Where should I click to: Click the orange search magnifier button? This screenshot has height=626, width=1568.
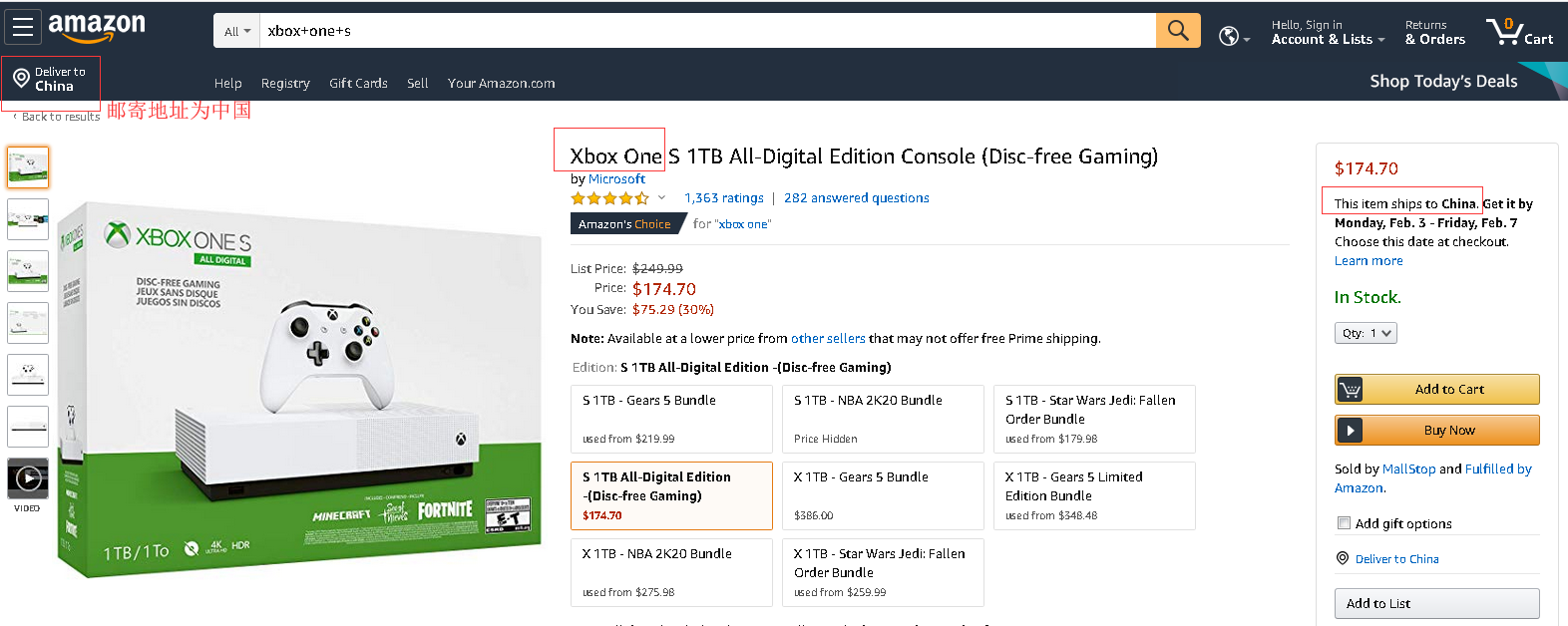coord(1178,31)
